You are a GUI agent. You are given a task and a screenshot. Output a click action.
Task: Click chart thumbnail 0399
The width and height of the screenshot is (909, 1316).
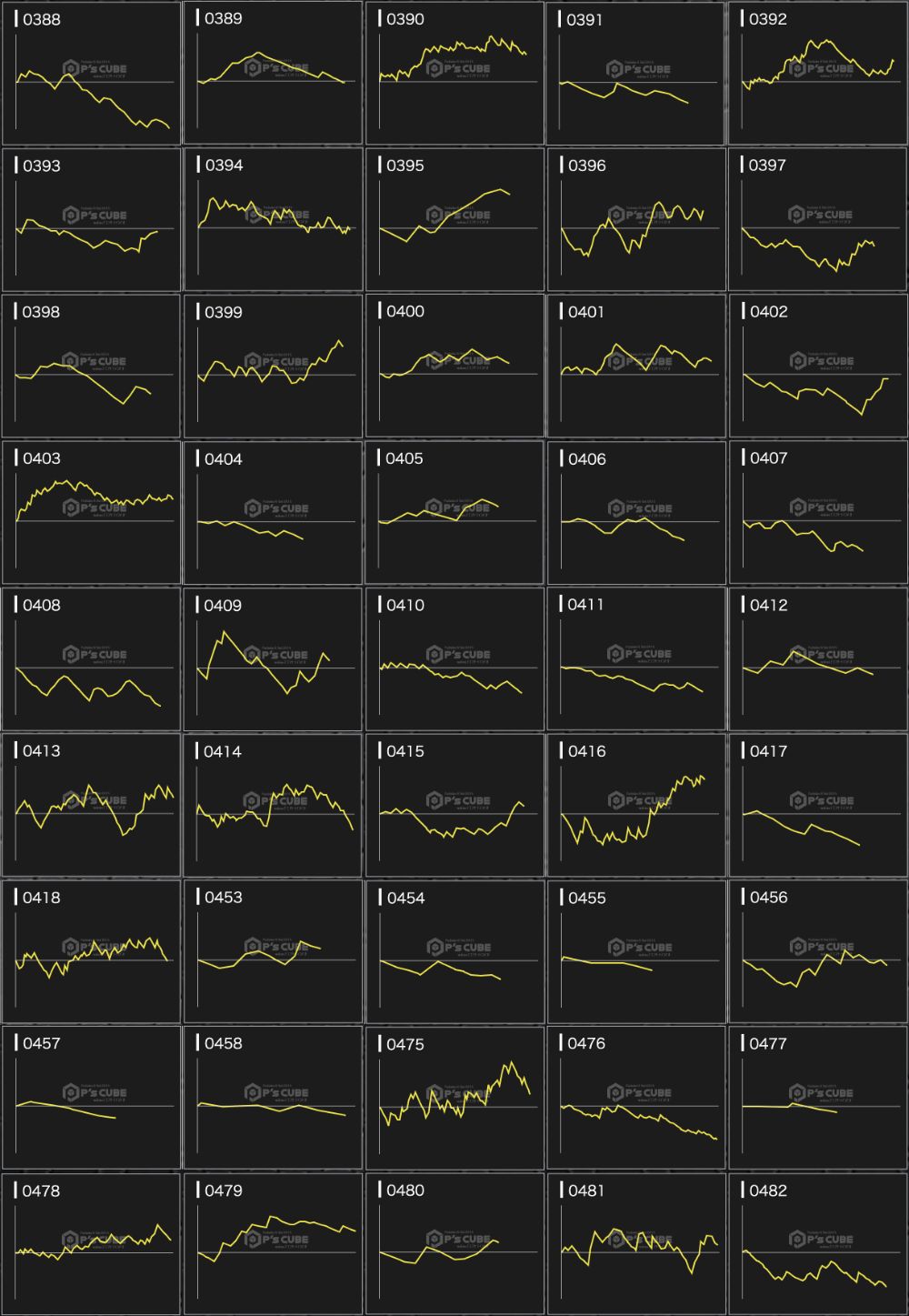[273, 366]
